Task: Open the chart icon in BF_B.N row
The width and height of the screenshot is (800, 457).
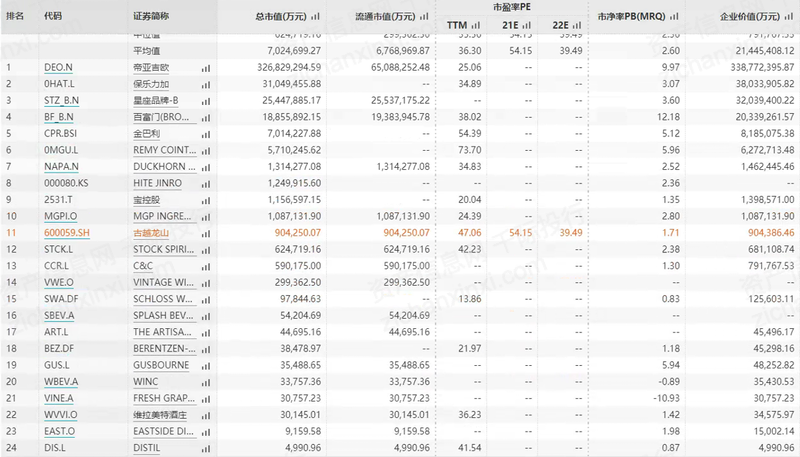Action: pyautogui.click(x=206, y=118)
